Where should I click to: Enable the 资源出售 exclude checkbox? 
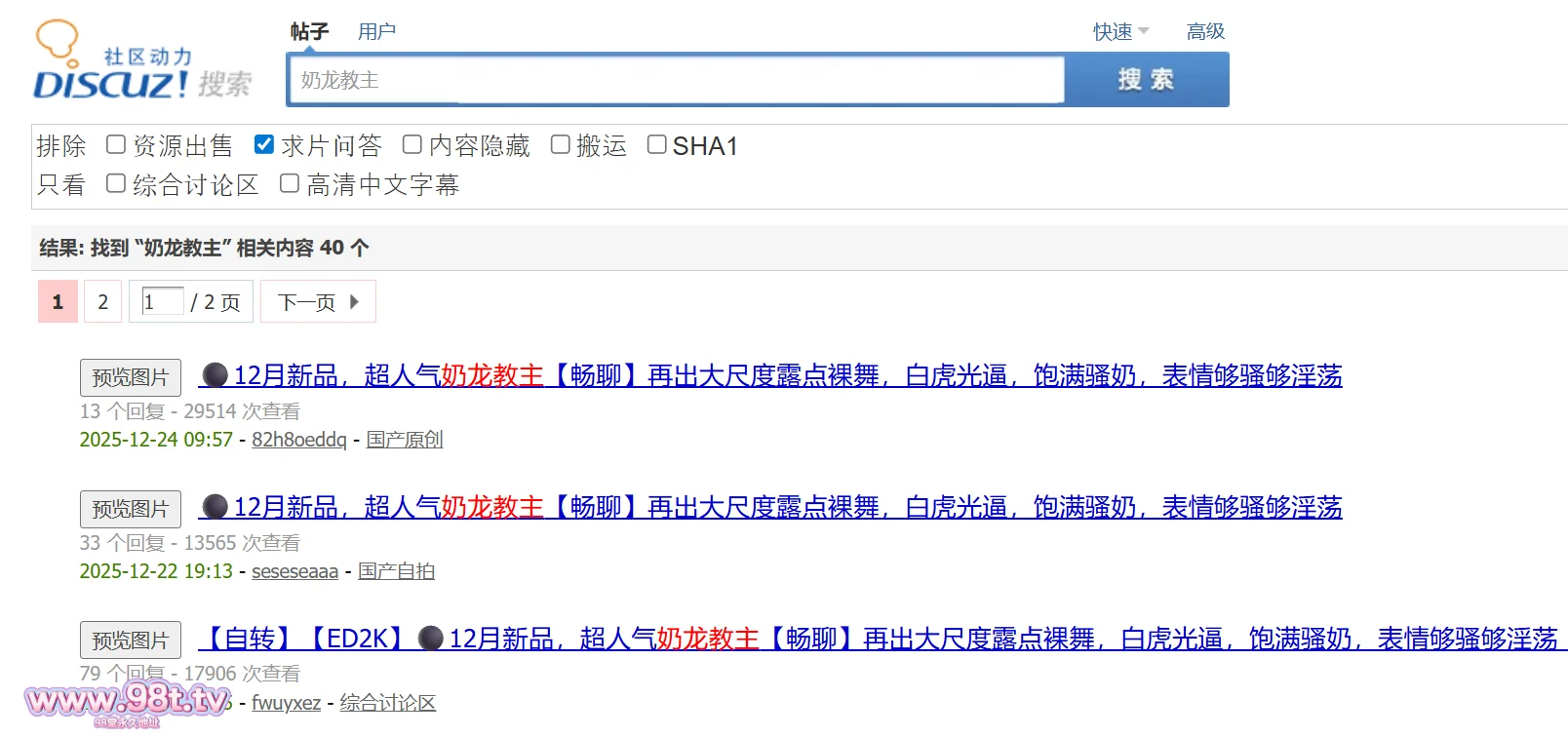click(116, 145)
